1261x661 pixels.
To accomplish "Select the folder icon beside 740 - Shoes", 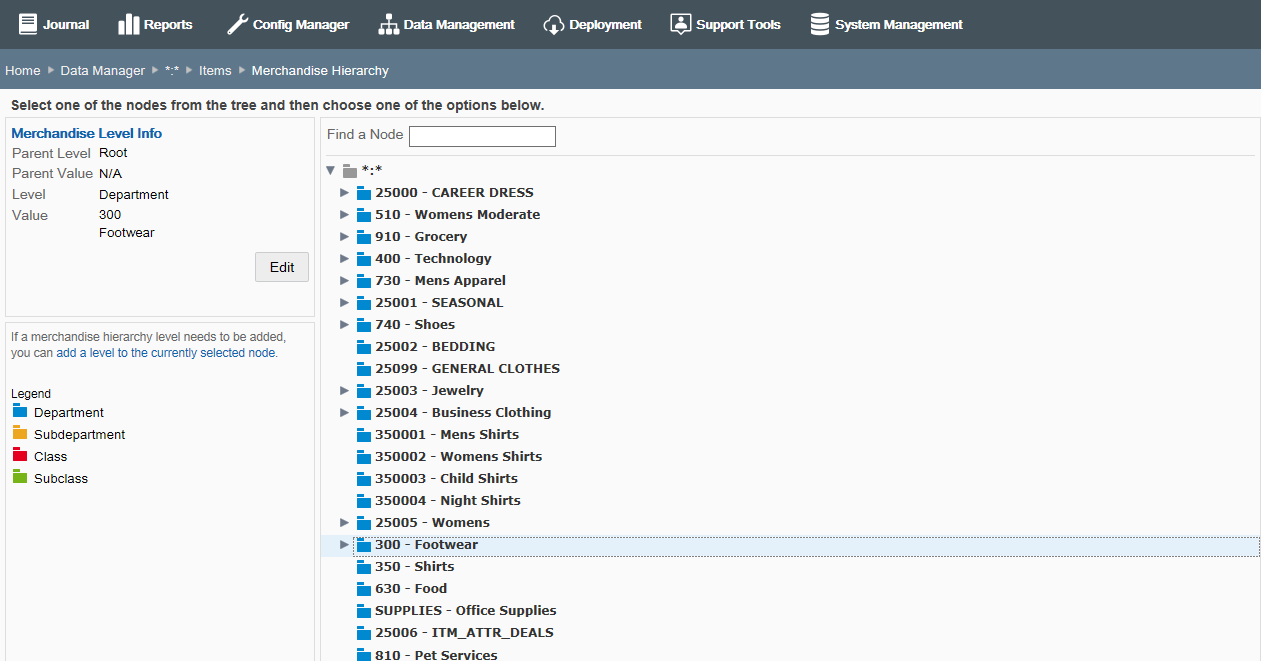I will coord(362,324).
